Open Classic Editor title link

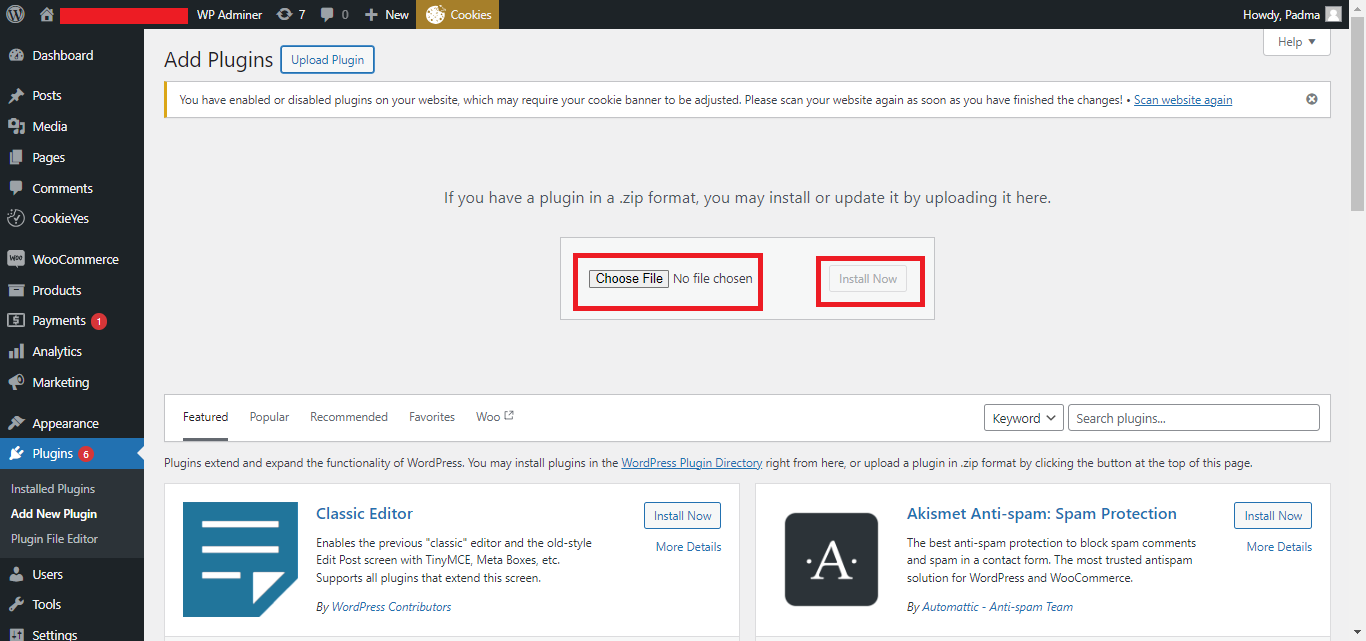(x=364, y=514)
